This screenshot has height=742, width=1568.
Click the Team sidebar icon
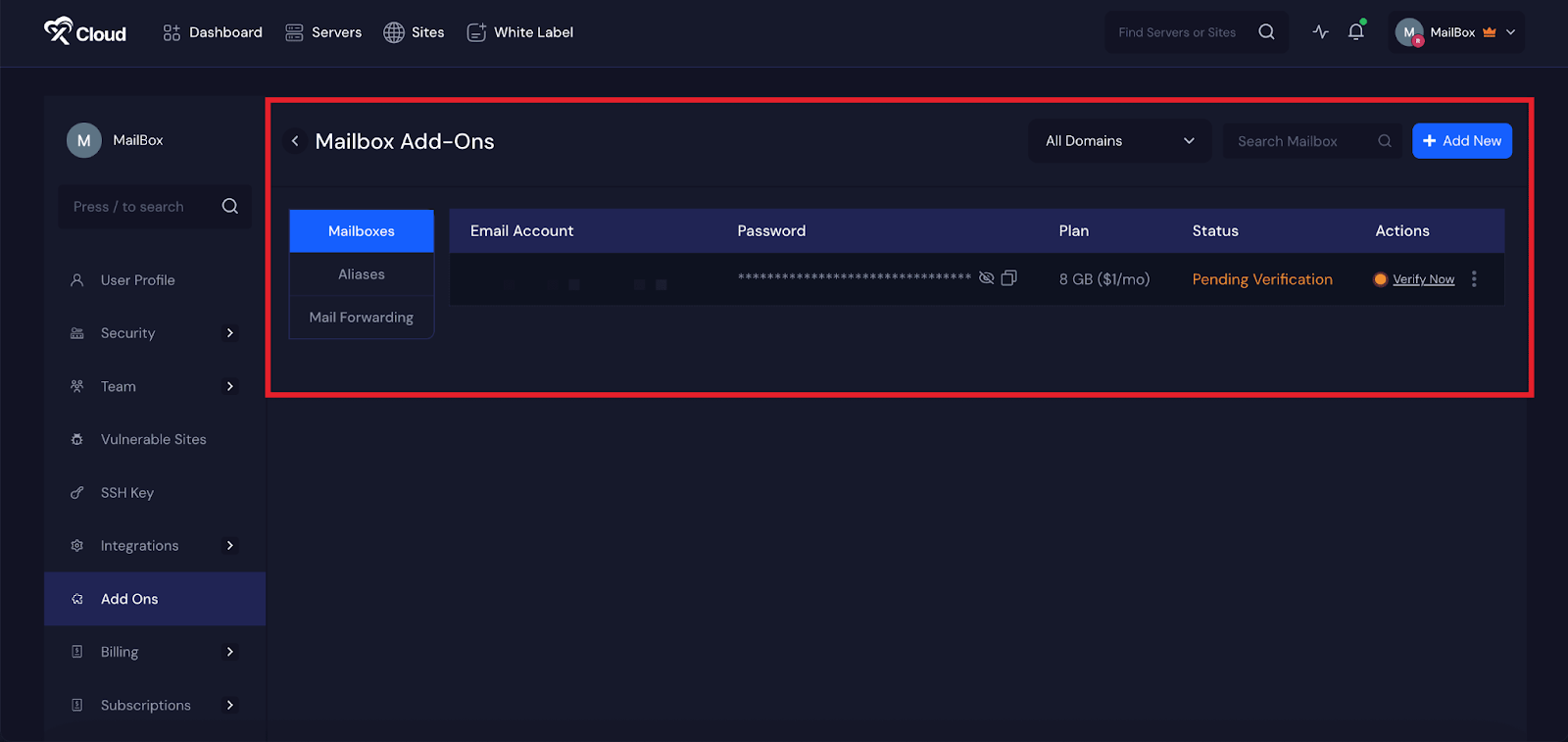77,386
